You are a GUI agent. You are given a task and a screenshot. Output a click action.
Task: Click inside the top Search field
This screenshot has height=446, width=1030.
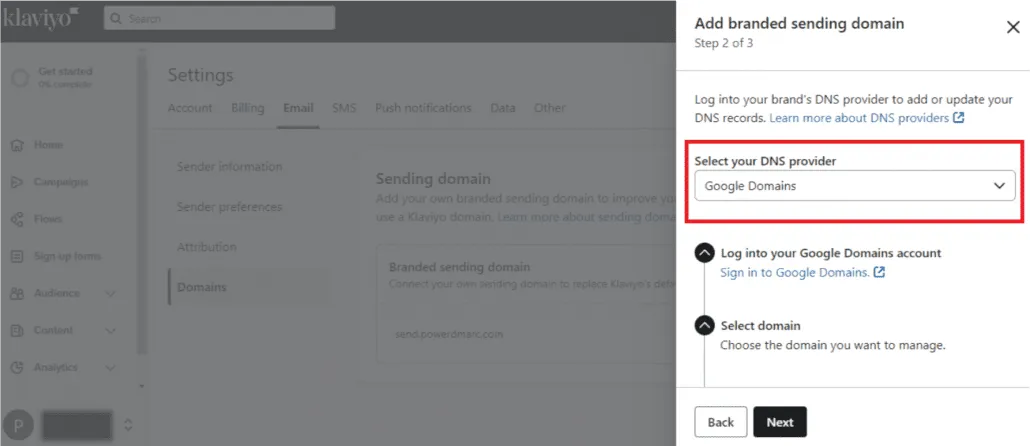(219, 18)
